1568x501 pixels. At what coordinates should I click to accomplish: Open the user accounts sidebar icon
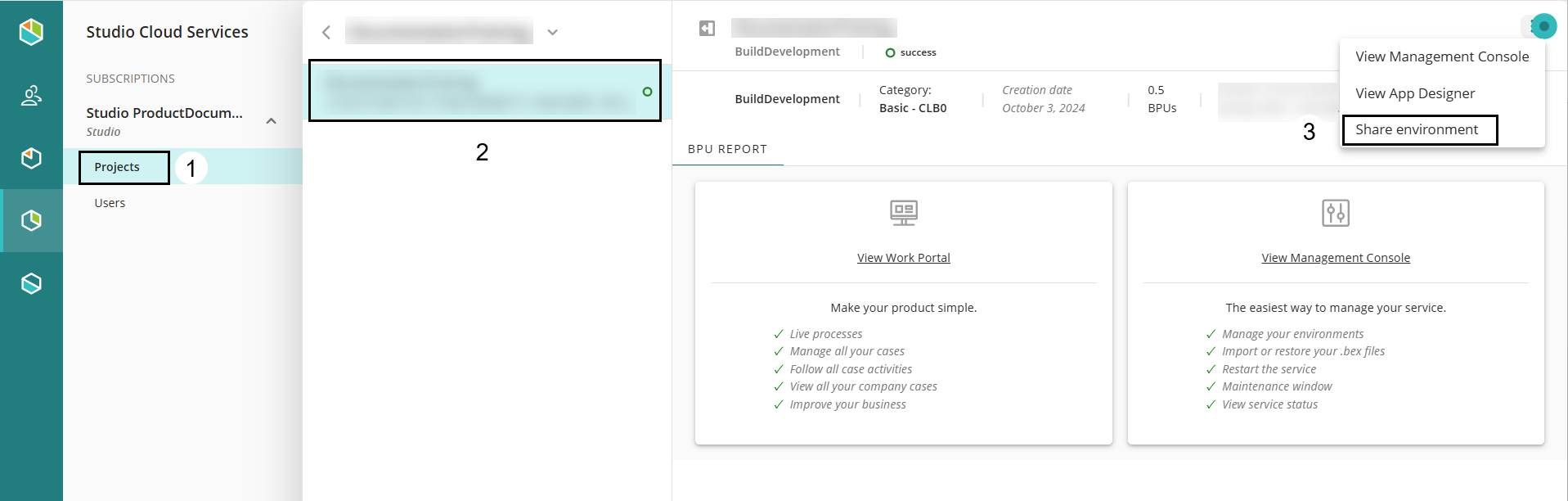pos(31,96)
